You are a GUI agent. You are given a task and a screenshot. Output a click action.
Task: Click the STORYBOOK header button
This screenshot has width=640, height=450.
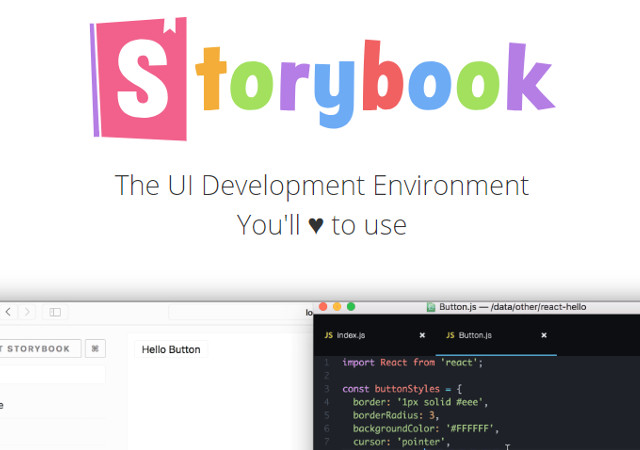40,349
